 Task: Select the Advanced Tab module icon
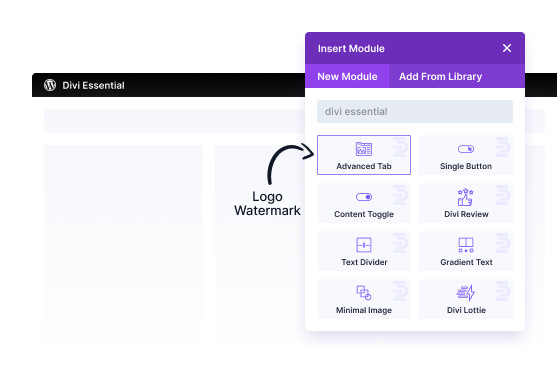[364, 149]
